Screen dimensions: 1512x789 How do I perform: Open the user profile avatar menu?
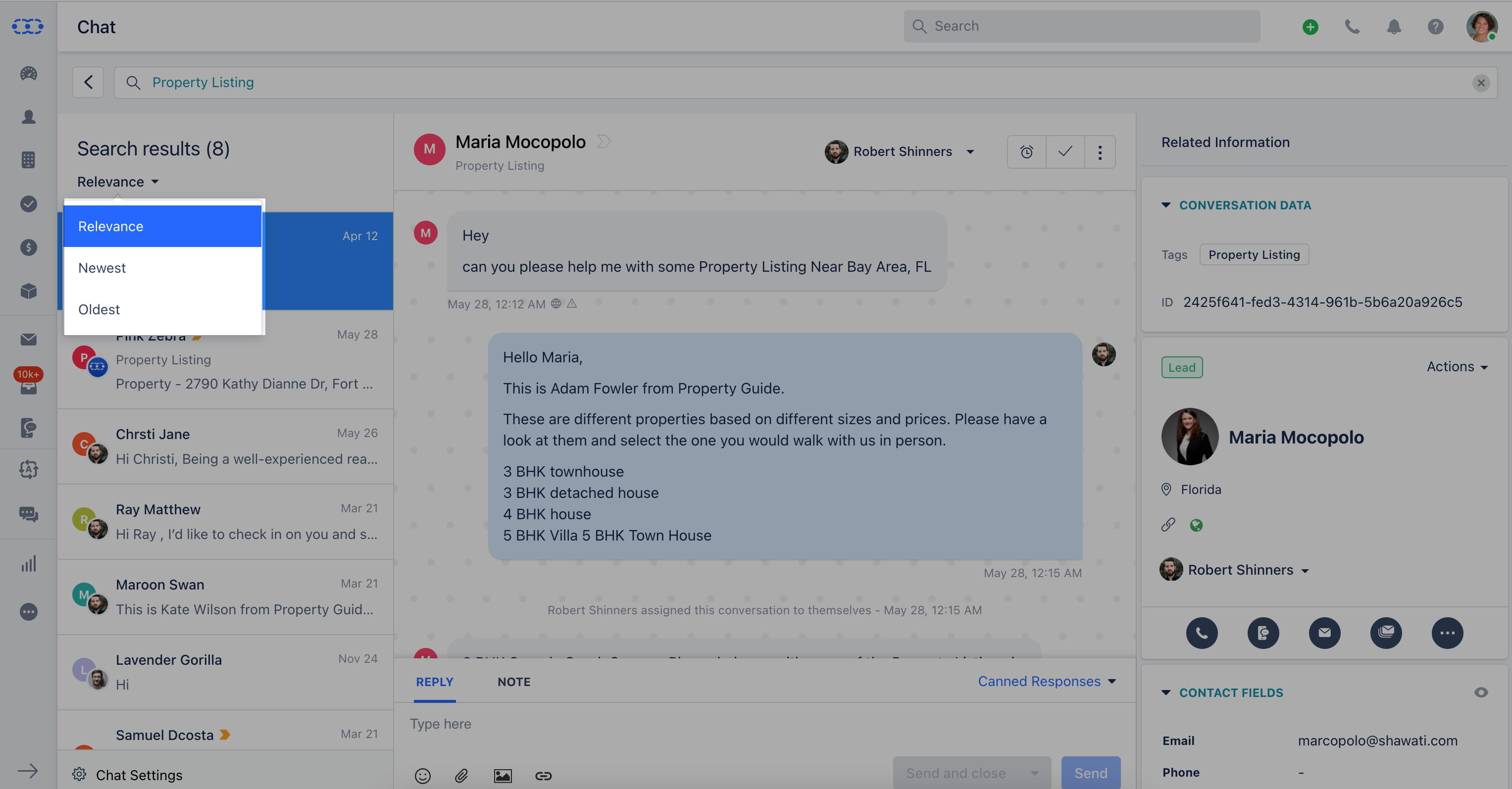[1481, 26]
